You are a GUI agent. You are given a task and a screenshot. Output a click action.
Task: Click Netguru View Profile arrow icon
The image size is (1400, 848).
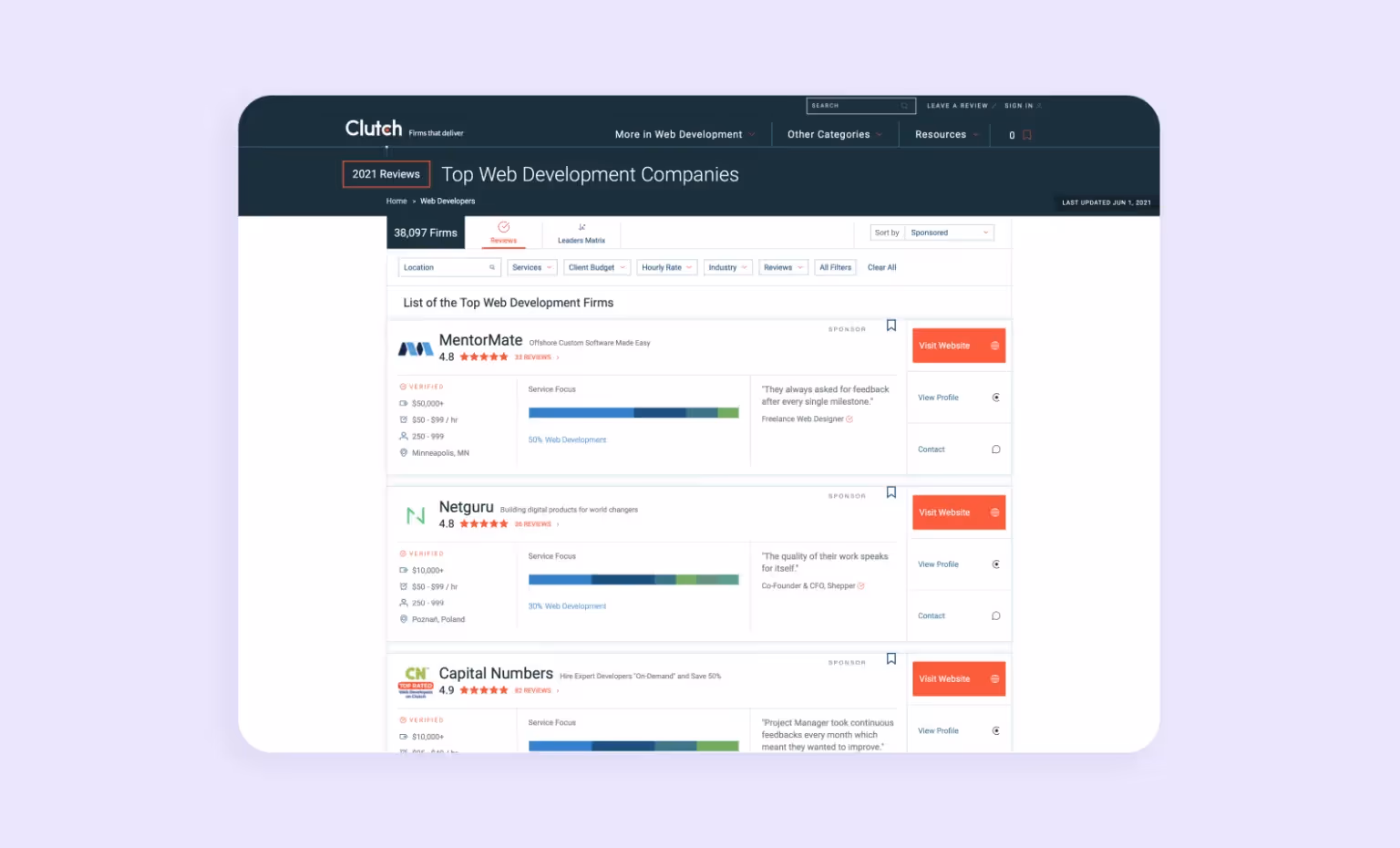coord(996,564)
